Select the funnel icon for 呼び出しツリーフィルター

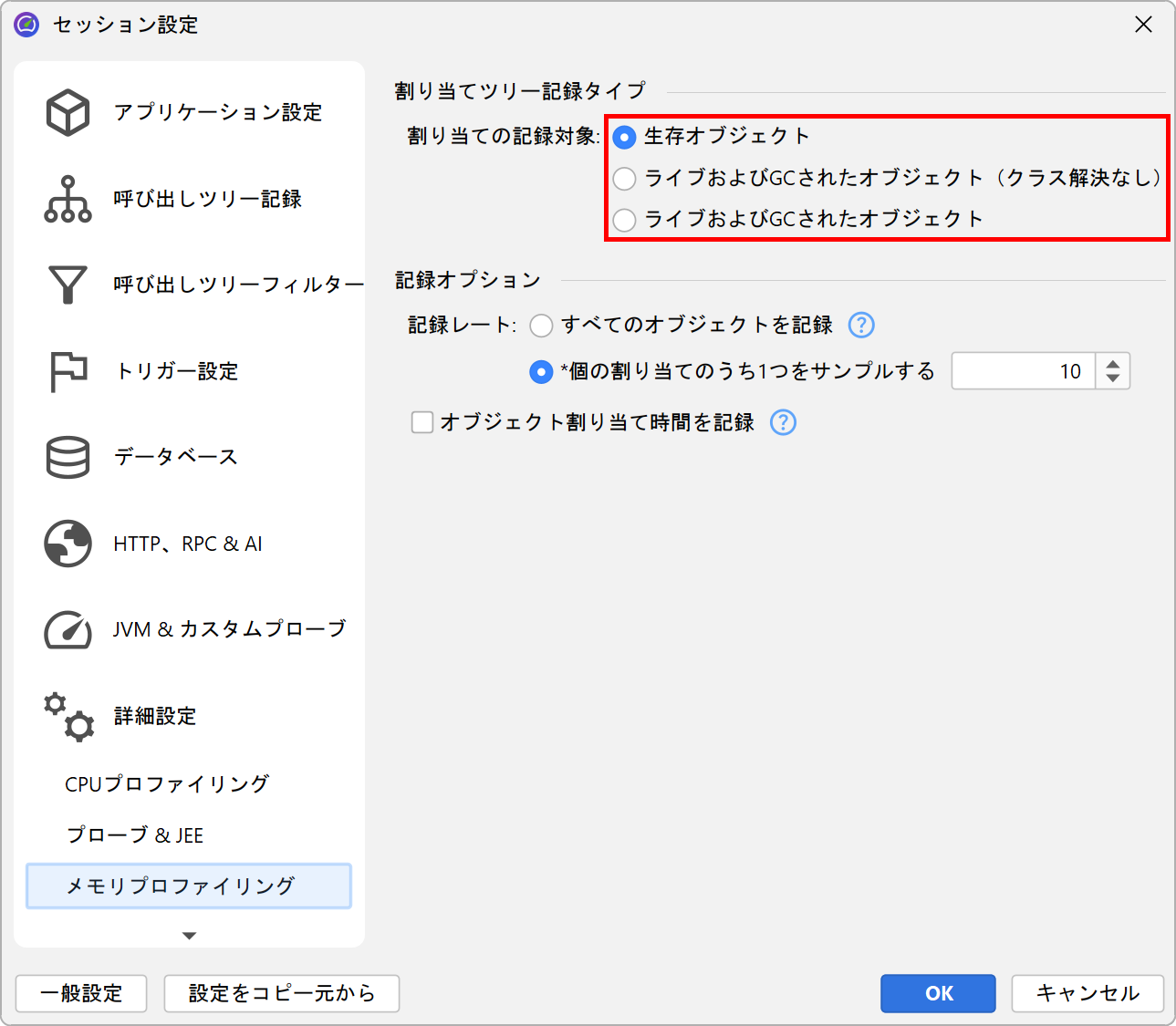68,285
